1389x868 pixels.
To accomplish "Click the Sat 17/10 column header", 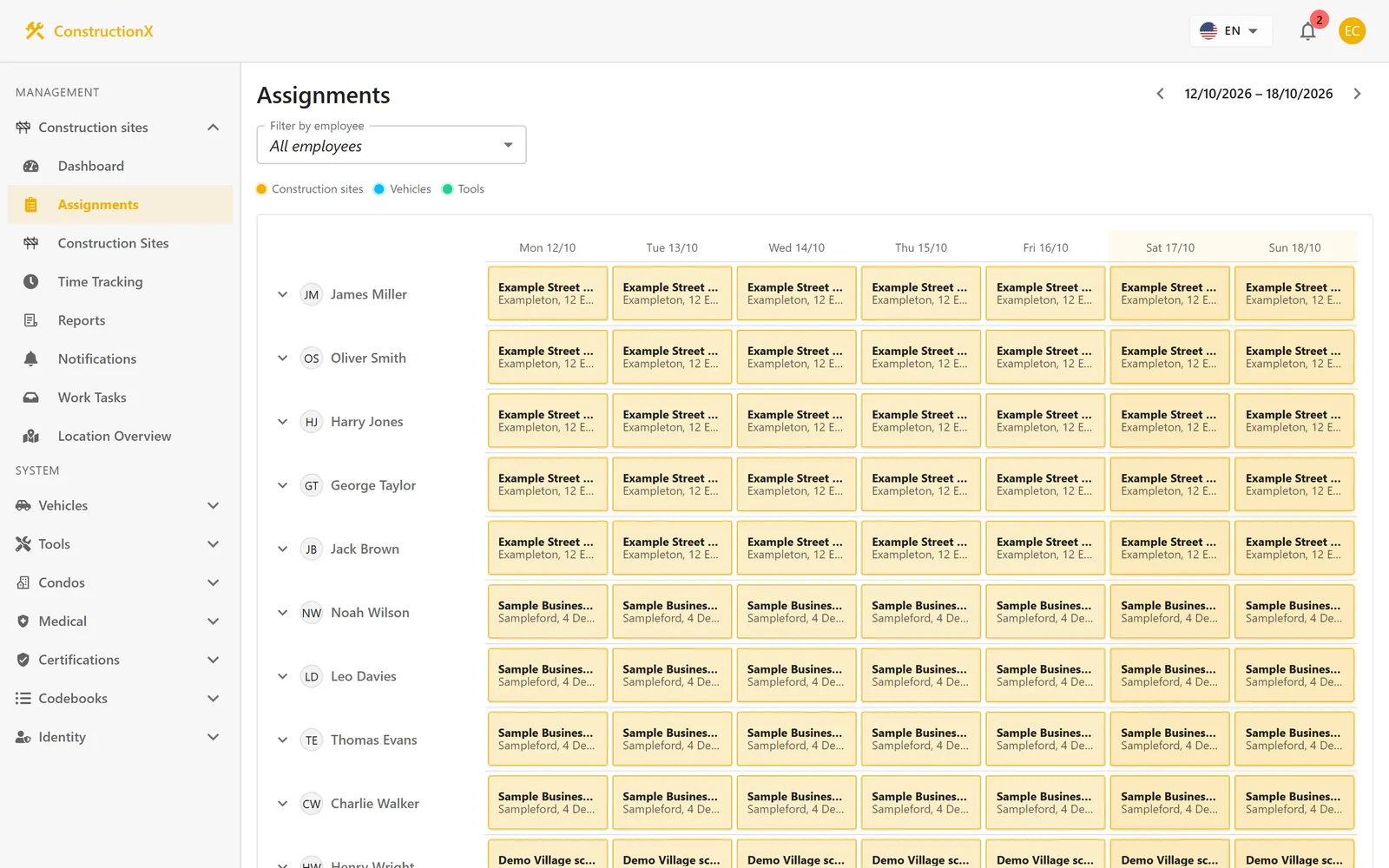I will [x=1170, y=247].
